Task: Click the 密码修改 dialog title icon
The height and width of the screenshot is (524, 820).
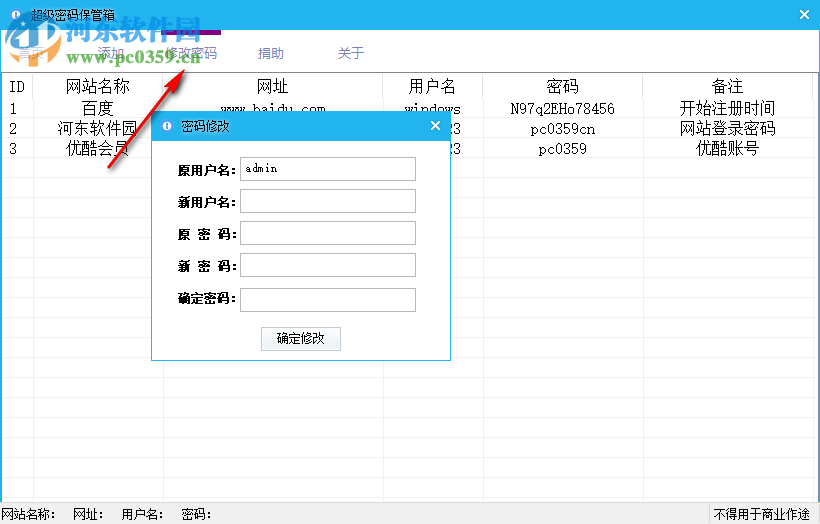Action: tap(167, 126)
